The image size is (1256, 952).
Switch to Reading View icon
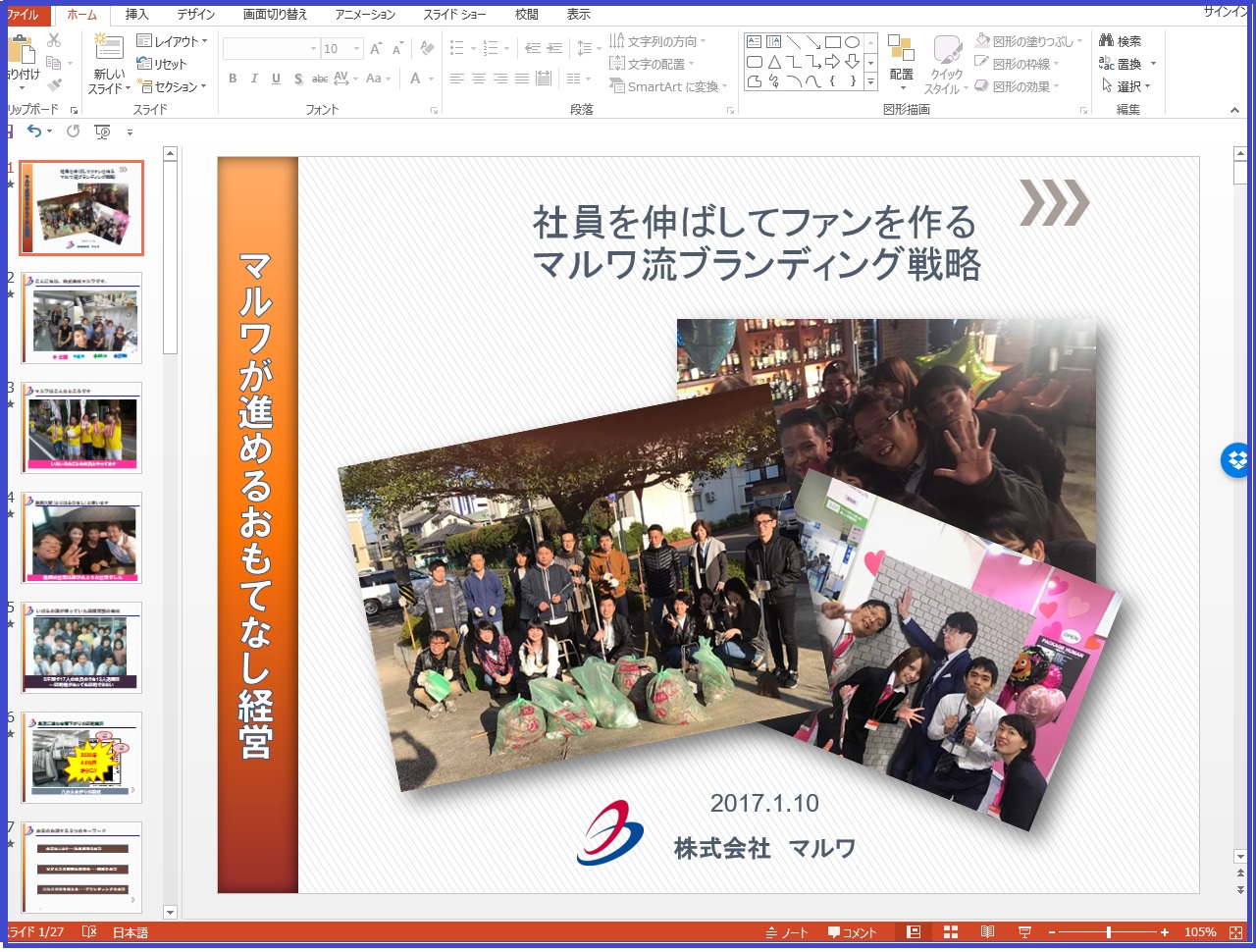pyautogui.click(x=987, y=932)
